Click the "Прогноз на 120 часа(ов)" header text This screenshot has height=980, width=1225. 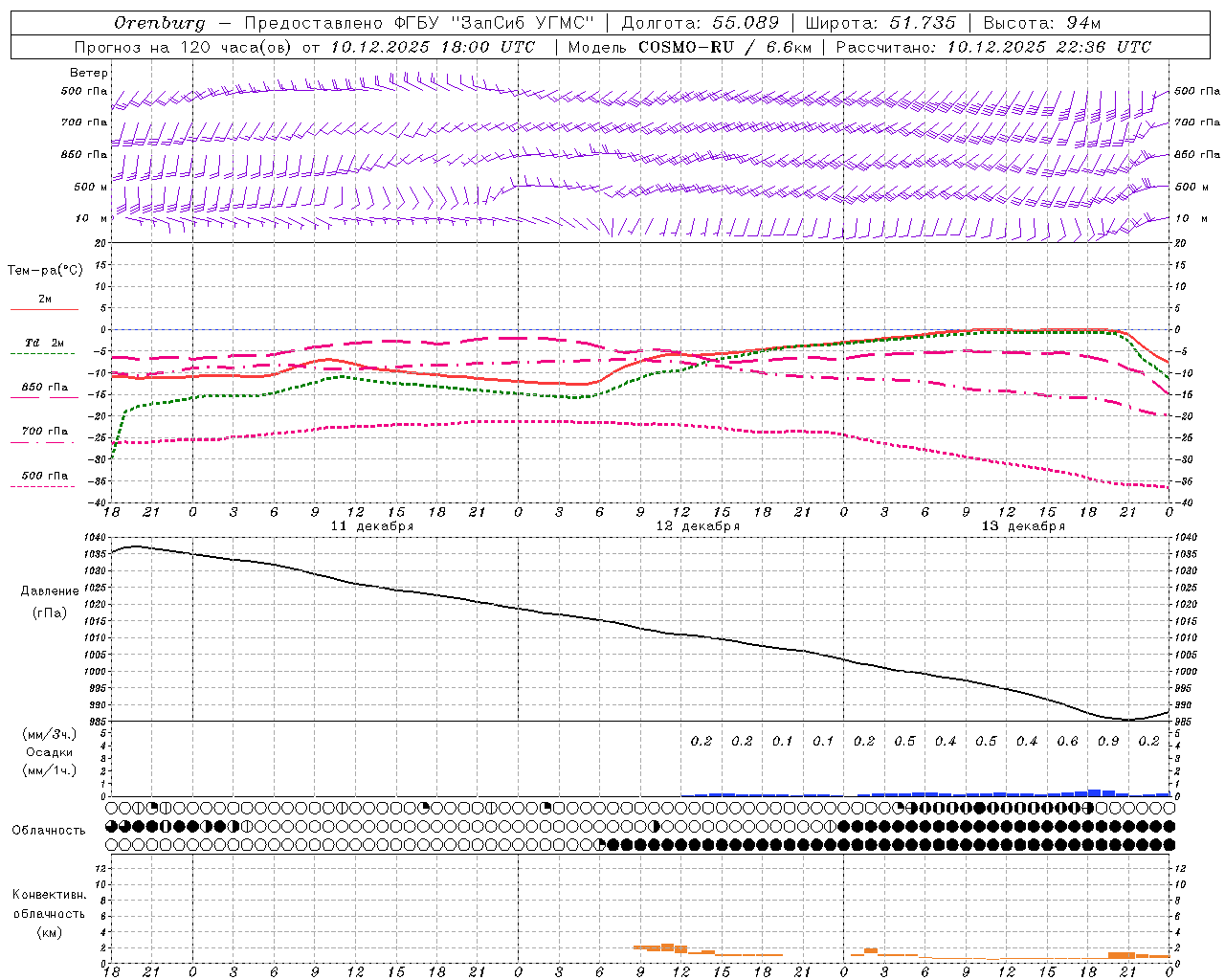(x=184, y=47)
